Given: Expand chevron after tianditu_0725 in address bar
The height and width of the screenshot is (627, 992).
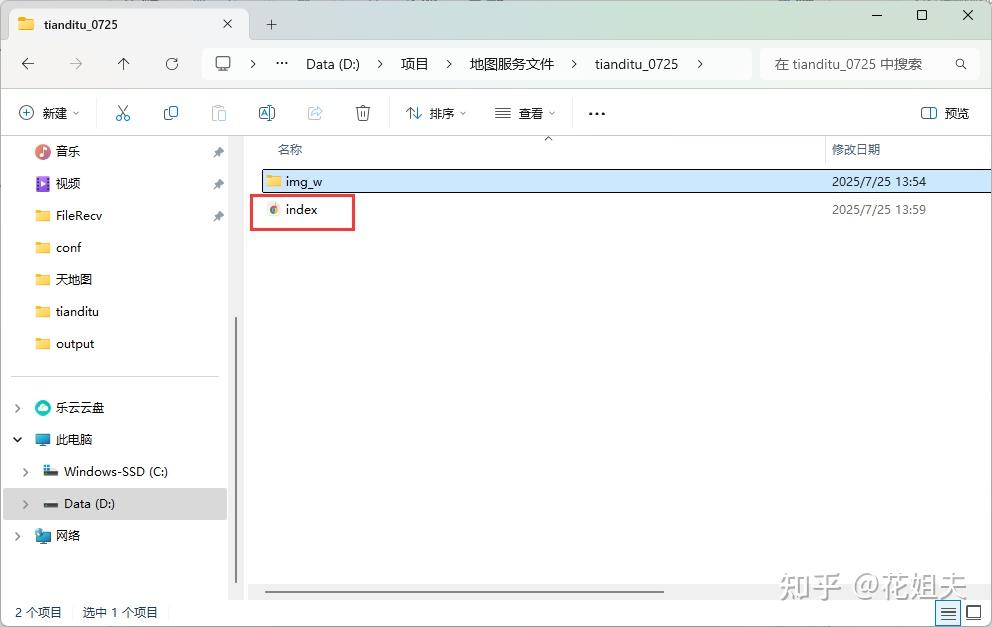Looking at the screenshot, I should pyautogui.click(x=700, y=64).
